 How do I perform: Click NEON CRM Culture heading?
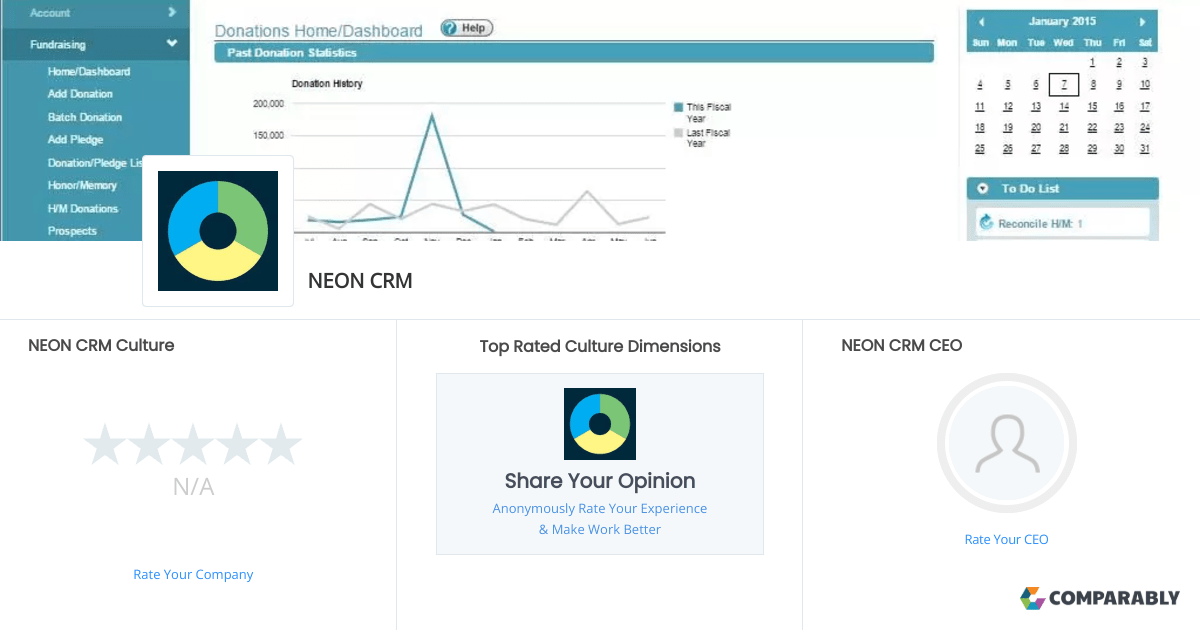[x=101, y=345]
